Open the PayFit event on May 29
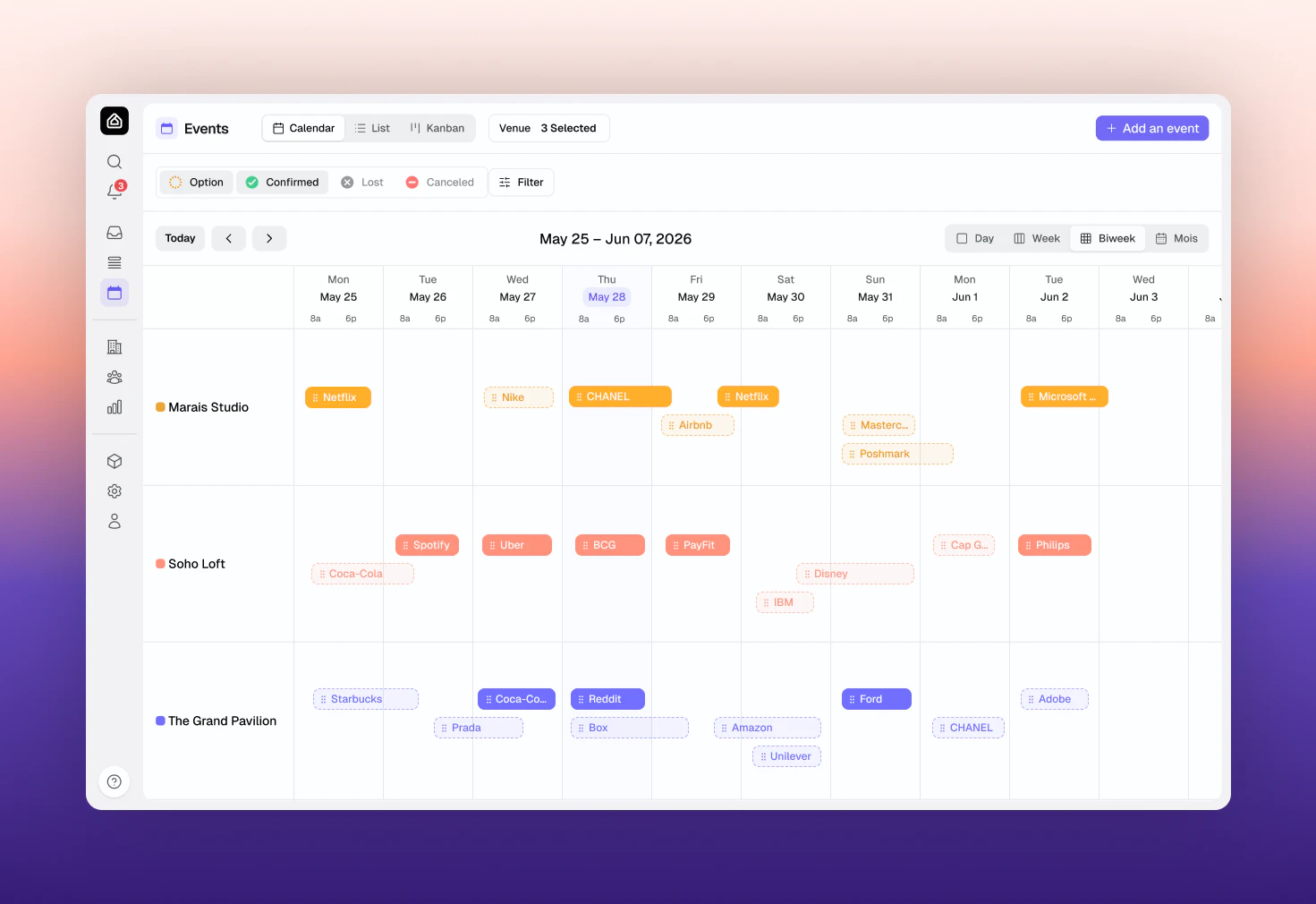This screenshot has width=1316, height=904. coord(698,545)
